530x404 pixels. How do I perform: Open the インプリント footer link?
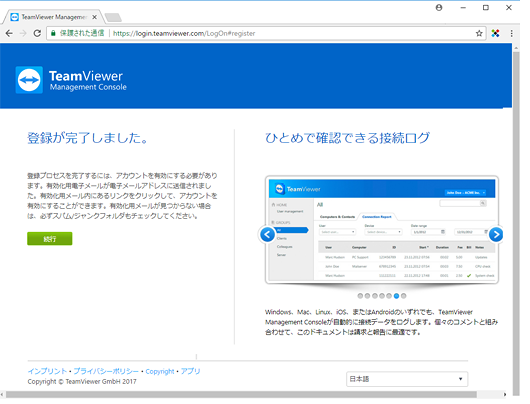coord(47,372)
